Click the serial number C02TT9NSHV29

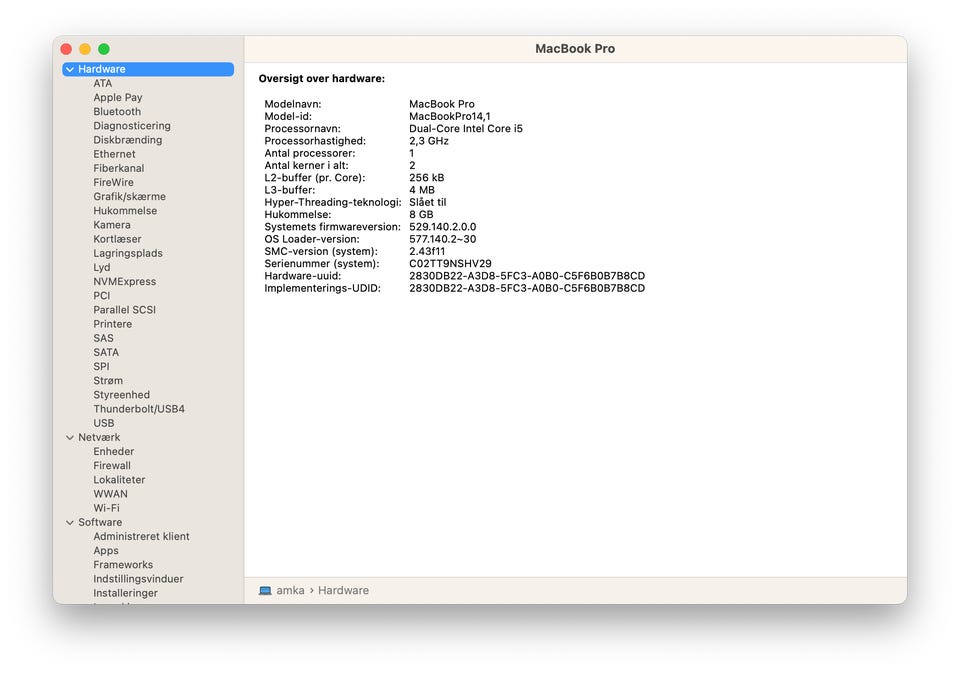[450, 264]
